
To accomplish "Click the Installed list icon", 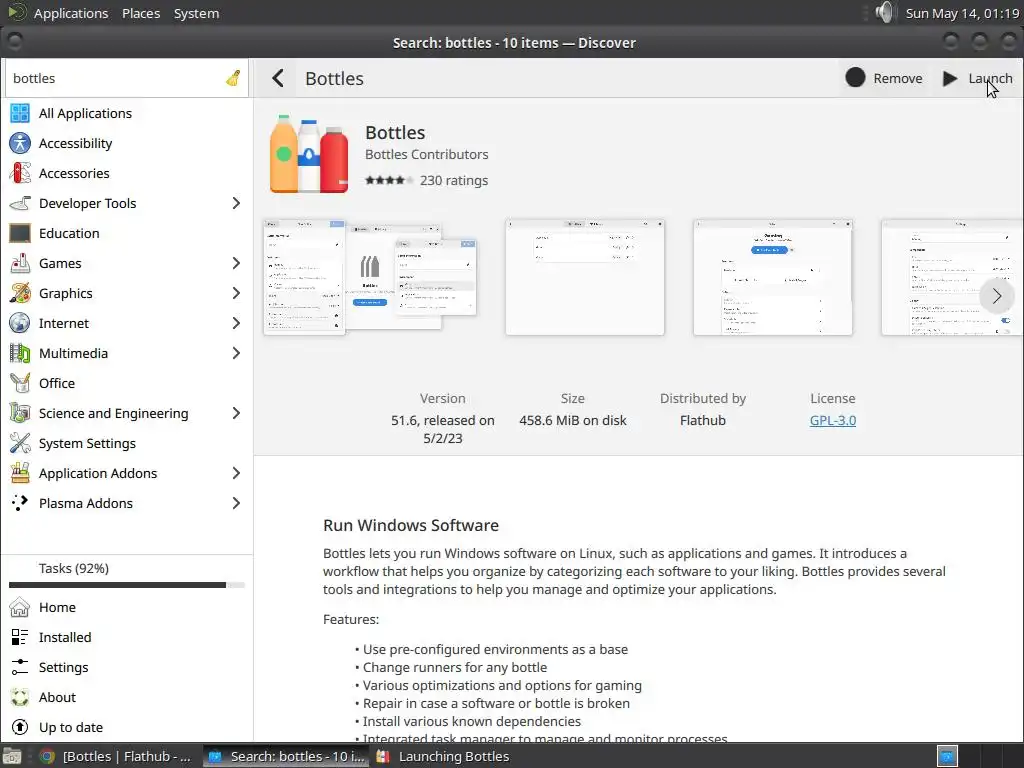I will 20,637.
